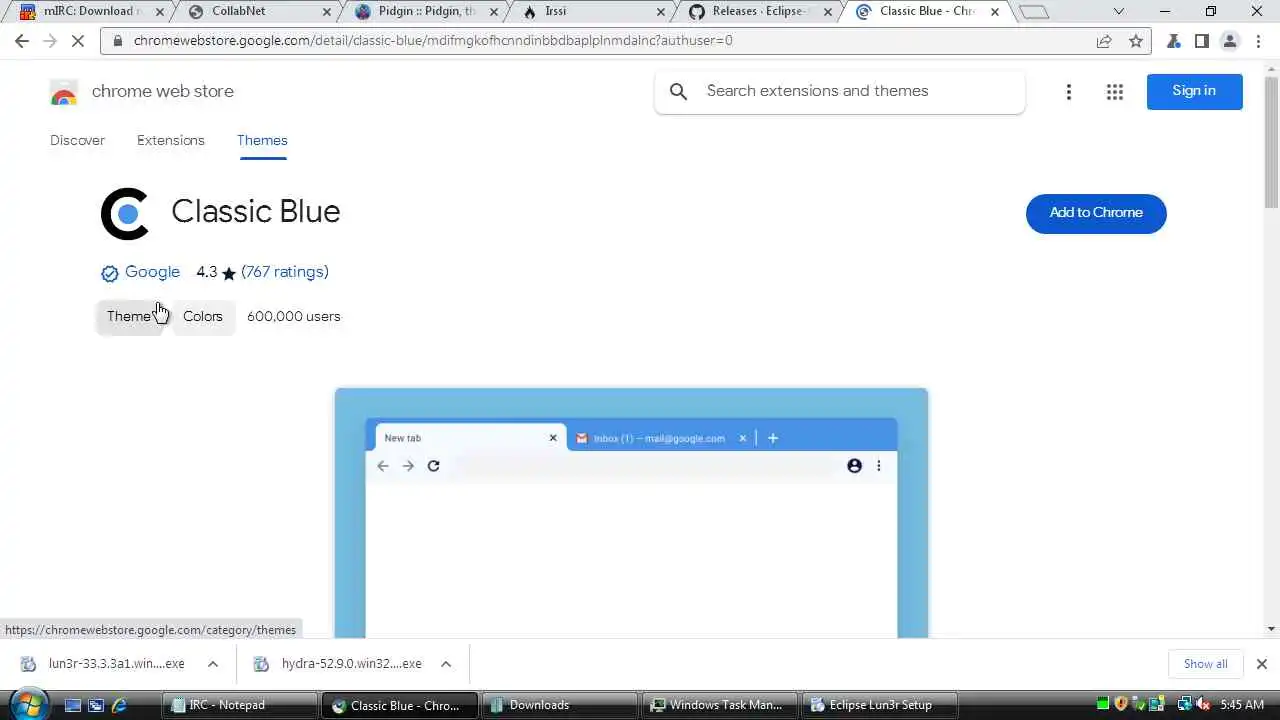This screenshot has height=720, width=1280.
Task: Click Show Desktop quick launch icon
Action: point(72,705)
